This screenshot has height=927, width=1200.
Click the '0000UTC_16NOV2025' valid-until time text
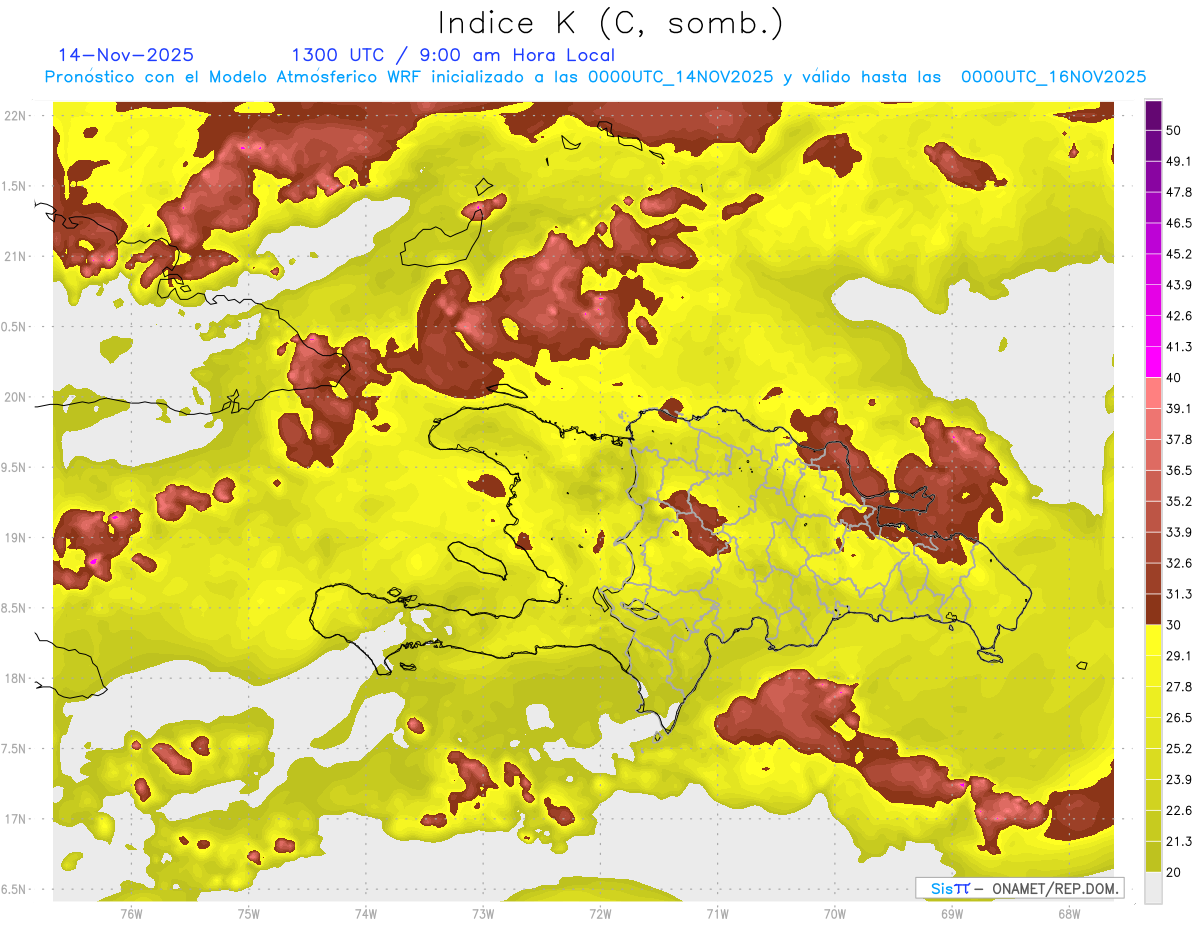pyautogui.click(x=1053, y=77)
